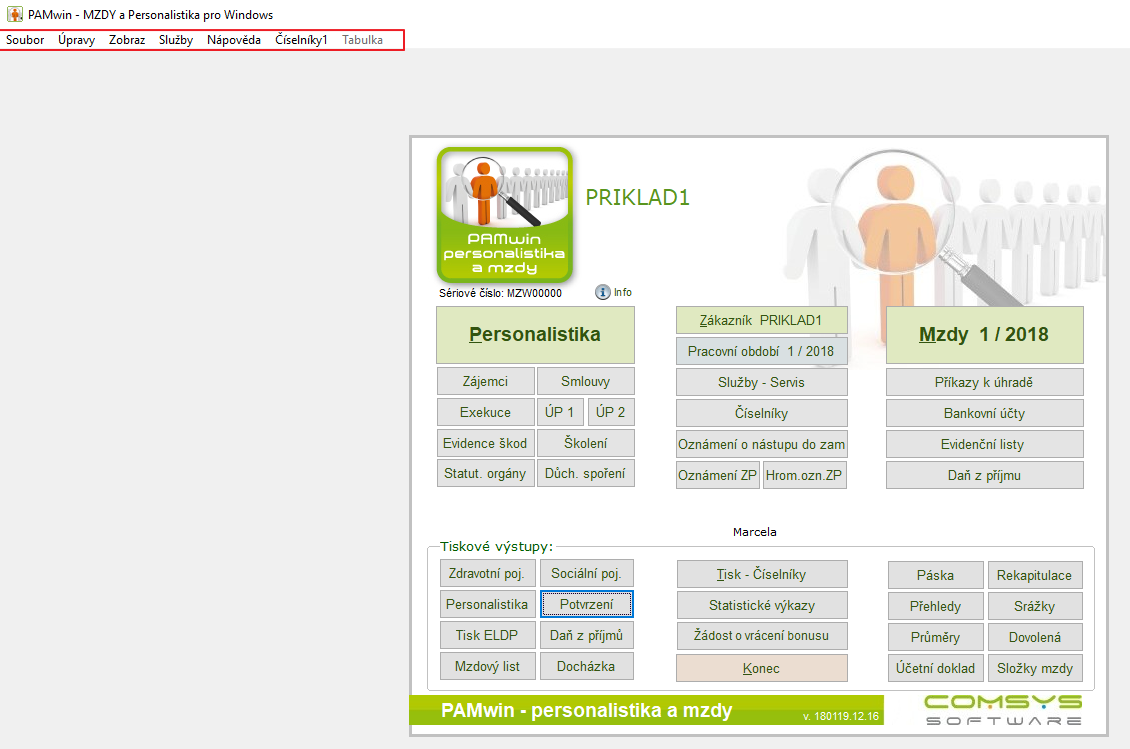
Task: Click the Tiskové výstupy group label
Action: [x=497, y=546]
